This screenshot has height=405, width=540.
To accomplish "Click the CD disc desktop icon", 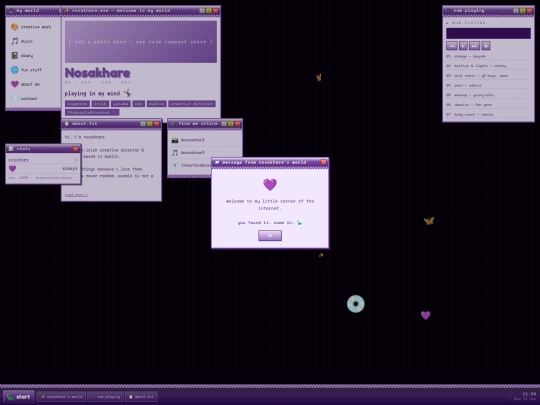I will (x=355, y=304).
